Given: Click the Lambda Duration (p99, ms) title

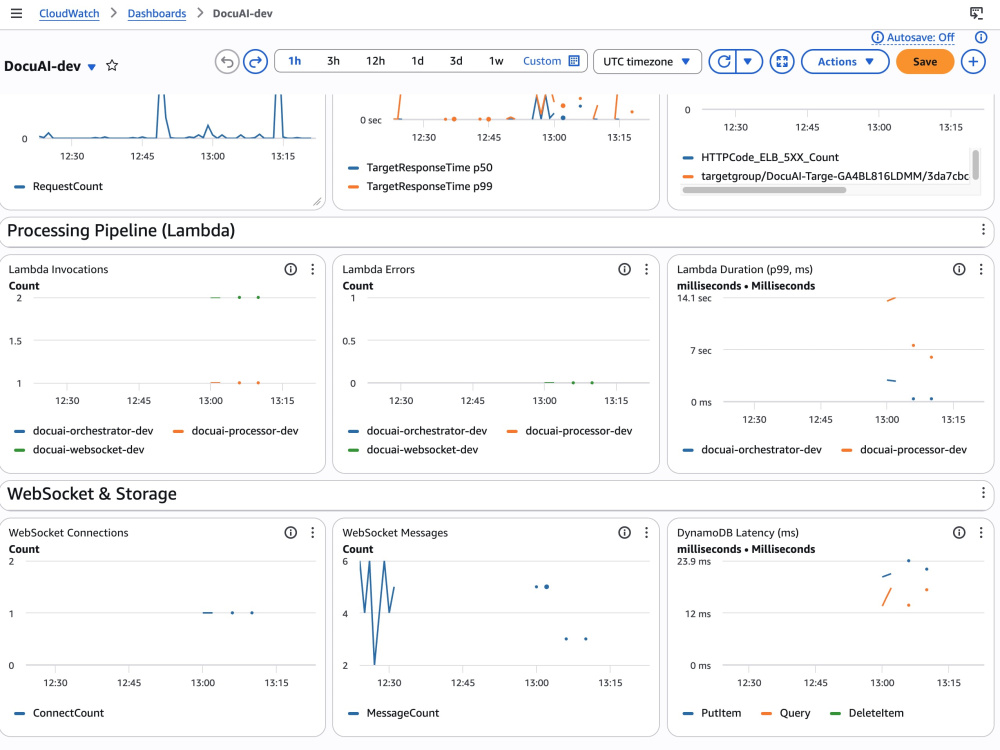Looking at the screenshot, I should tap(745, 269).
